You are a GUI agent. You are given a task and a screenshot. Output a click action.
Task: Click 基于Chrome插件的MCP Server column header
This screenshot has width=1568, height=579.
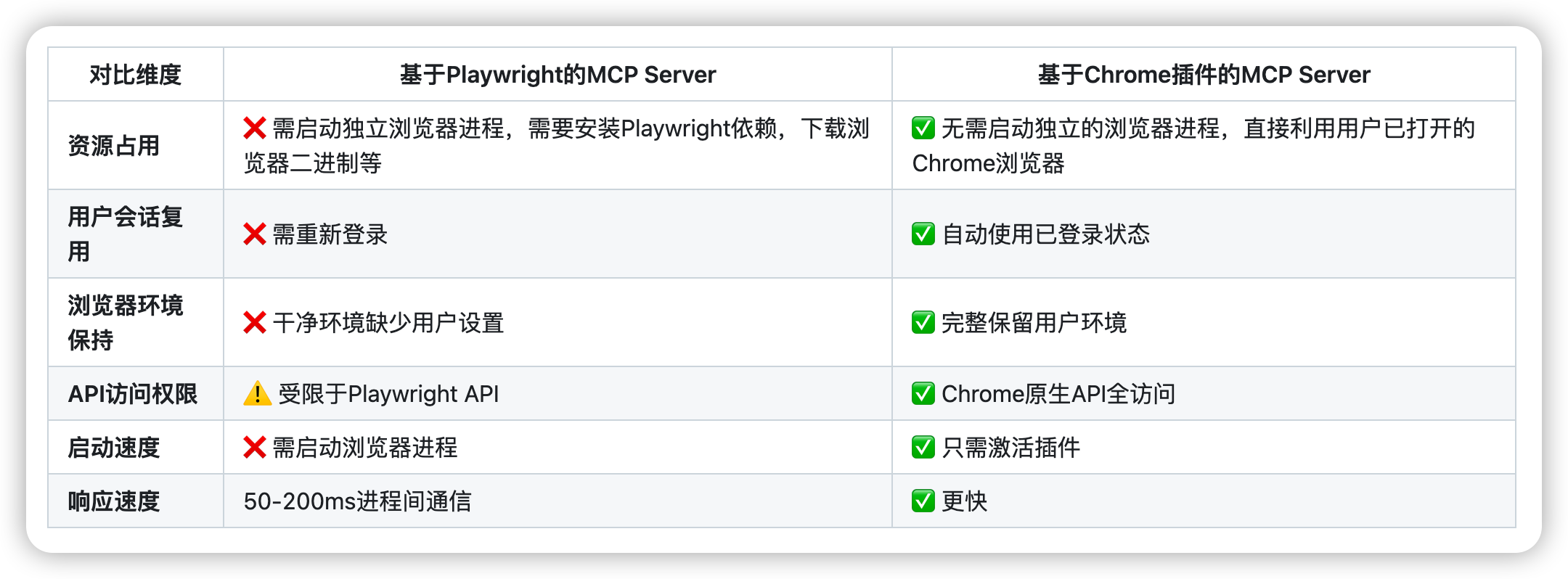(1204, 75)
